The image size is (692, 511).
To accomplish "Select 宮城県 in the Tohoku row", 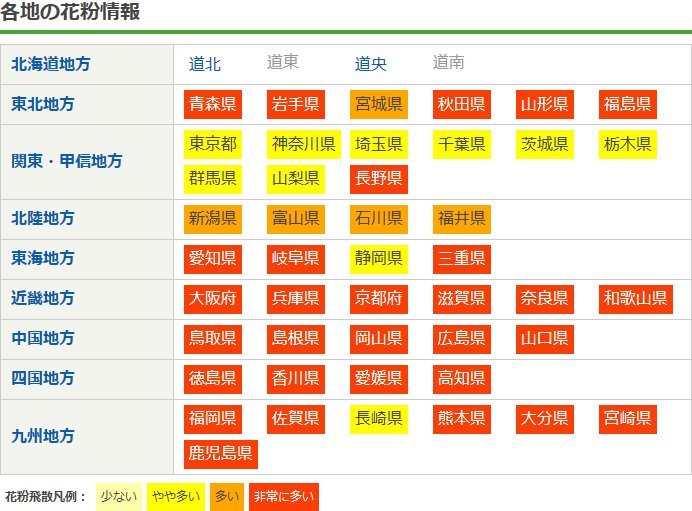I will (378, 104).
